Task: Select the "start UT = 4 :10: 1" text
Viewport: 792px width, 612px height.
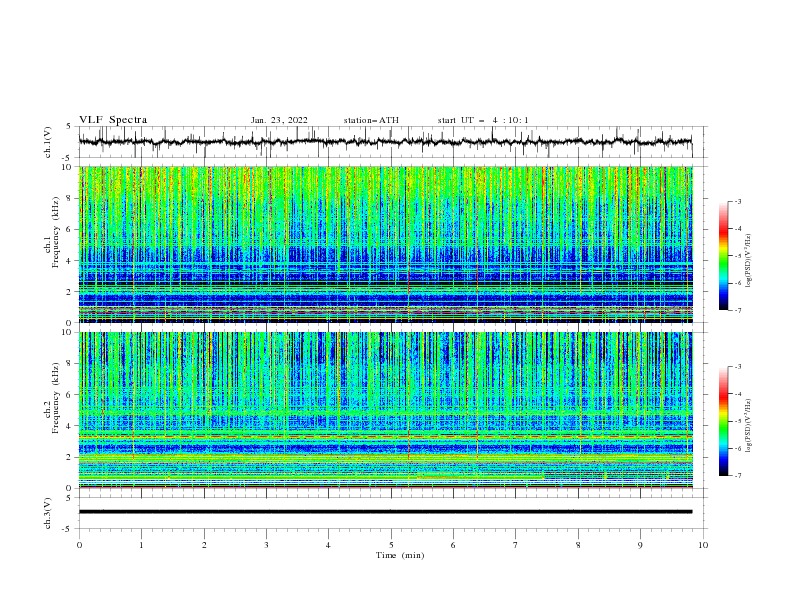Action: point(483,120)
